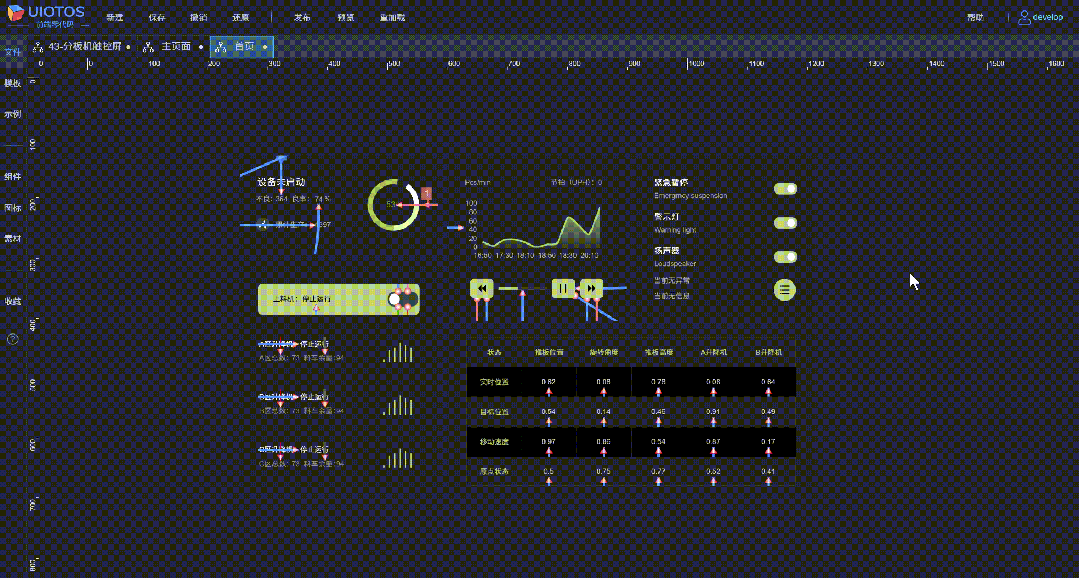
Task: Open the 示例 sidebar panel
Action: (x=12, y=114)
